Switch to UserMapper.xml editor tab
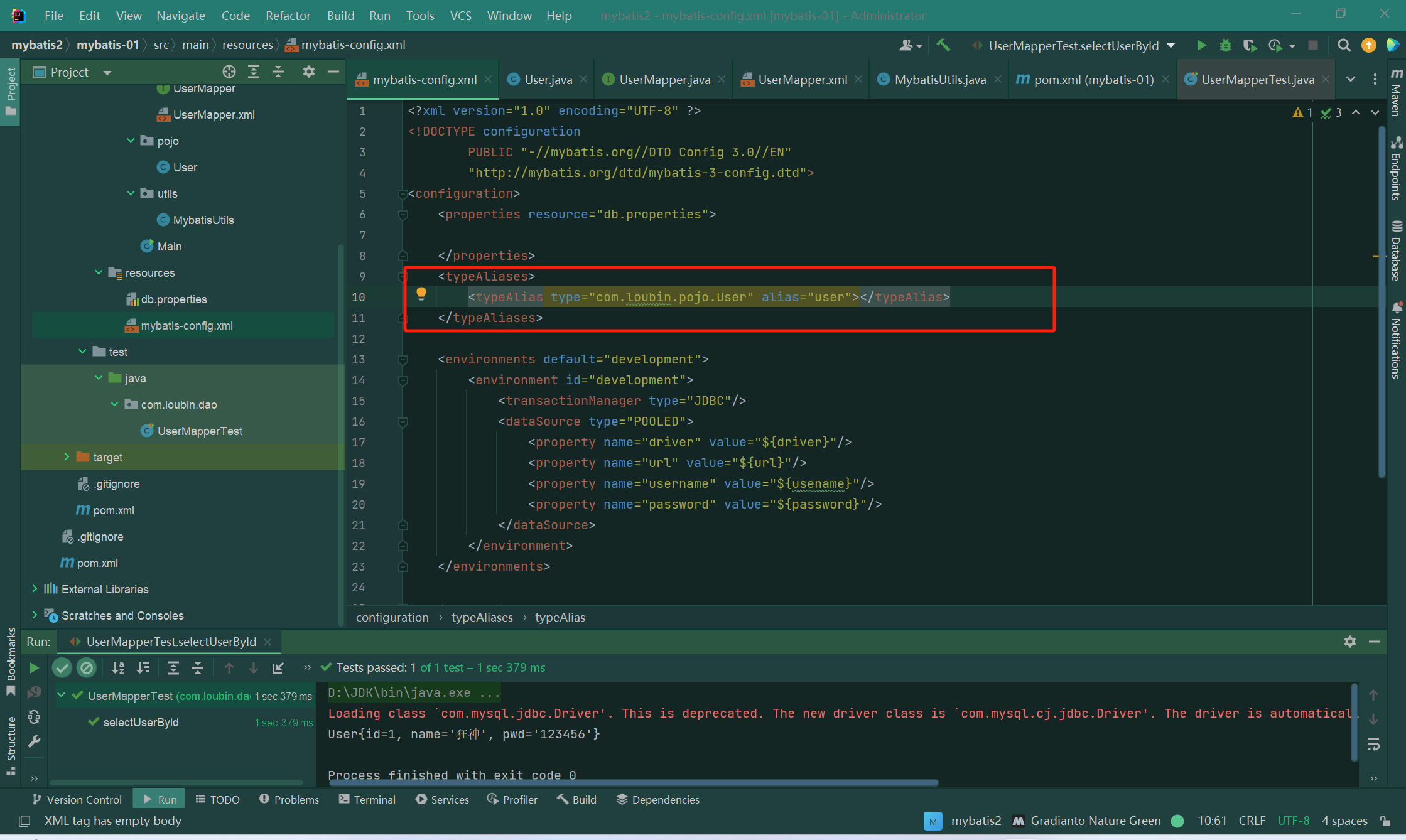This screenshot has width=1406, height=840. click(802, 80)
